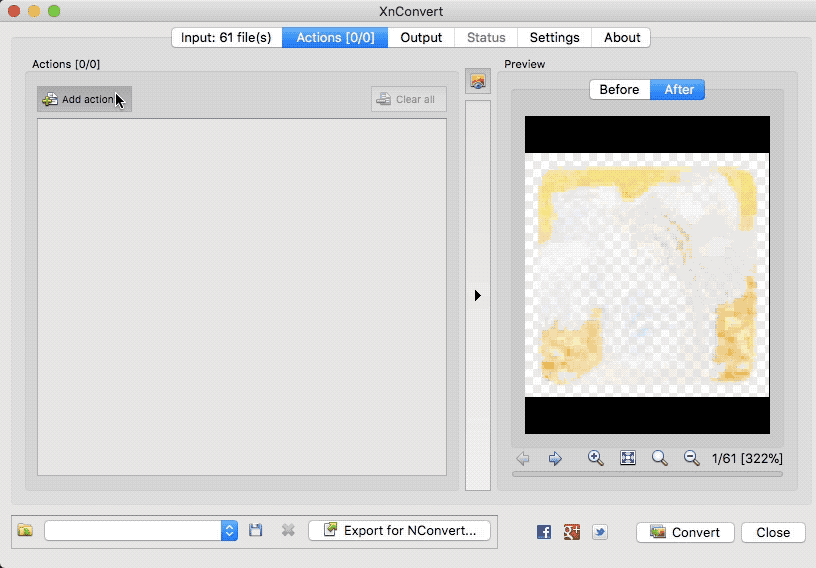Screen dimensions: 816x568
Task: Click the Convert button
Action: click(685, 532)
